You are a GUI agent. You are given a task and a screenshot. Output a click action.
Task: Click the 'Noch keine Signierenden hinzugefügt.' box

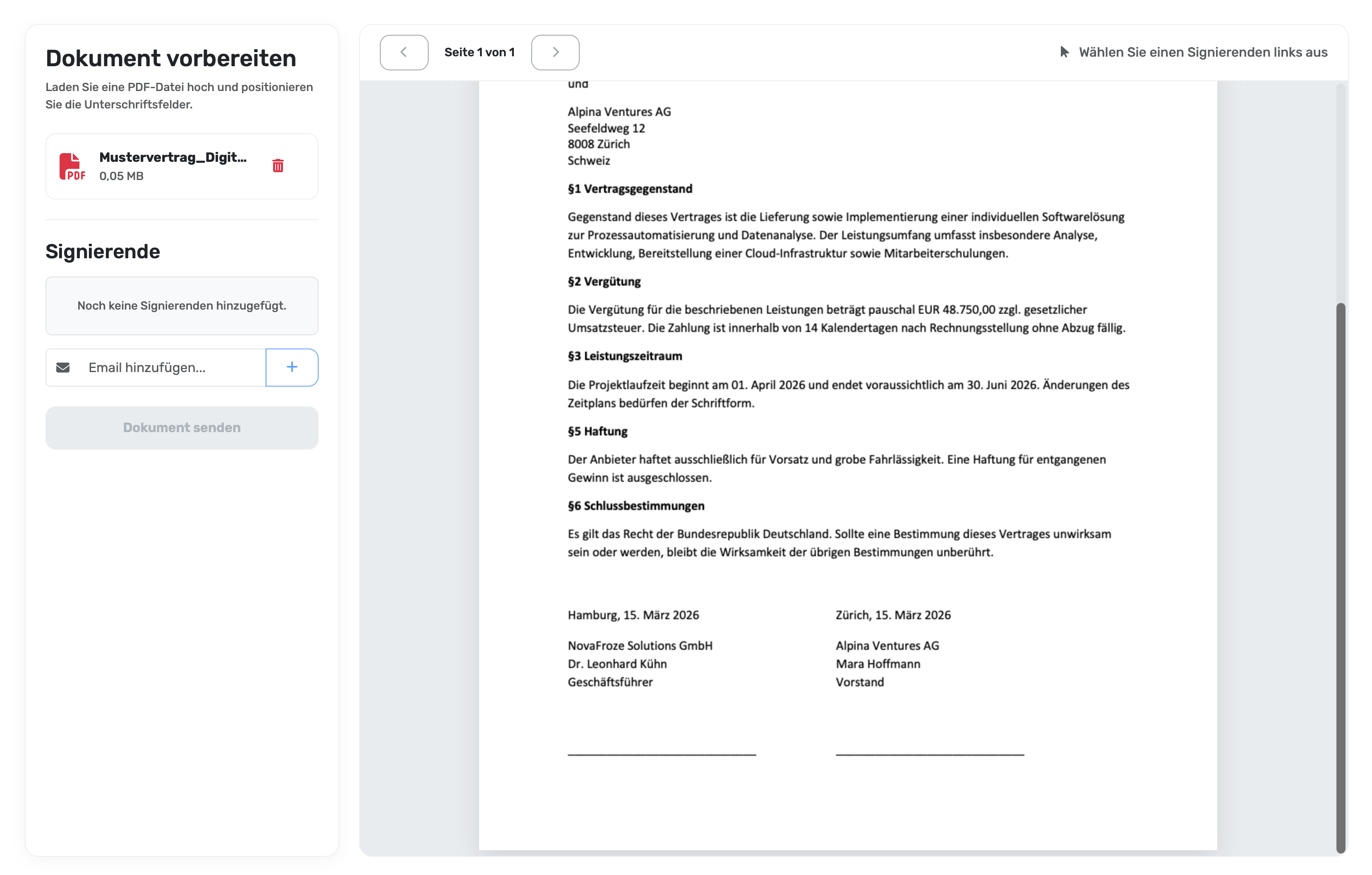pos(182,305)
